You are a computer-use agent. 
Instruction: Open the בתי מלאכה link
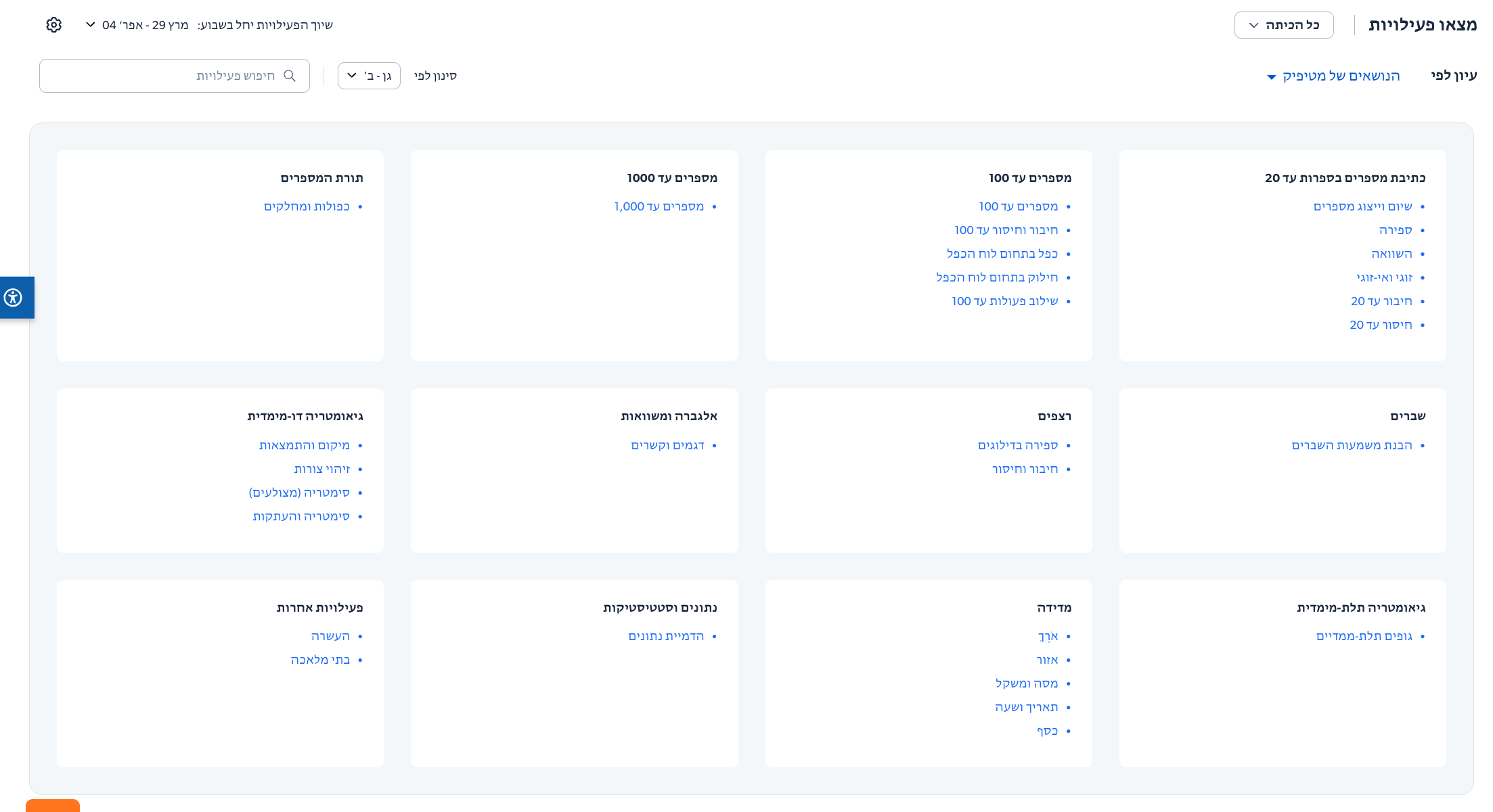(x=320, y=660)
